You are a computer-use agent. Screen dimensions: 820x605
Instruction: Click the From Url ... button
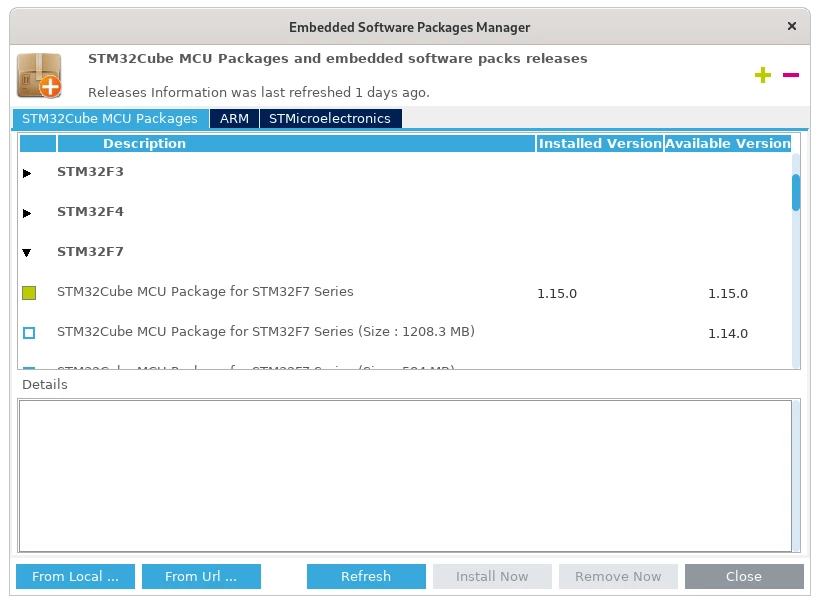(201, 576)
